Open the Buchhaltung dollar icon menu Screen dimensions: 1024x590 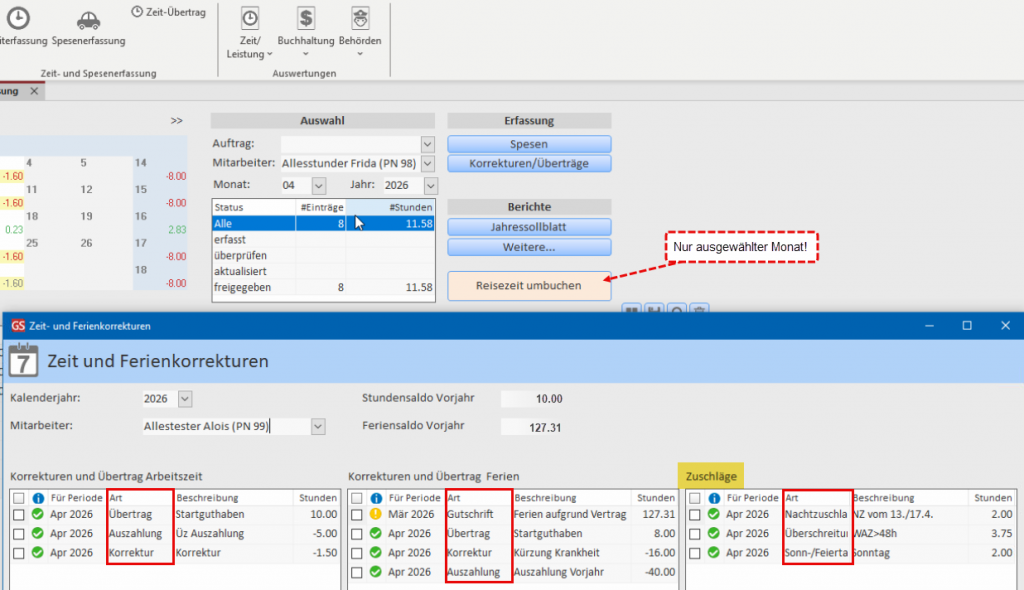(x=305, y=18)
